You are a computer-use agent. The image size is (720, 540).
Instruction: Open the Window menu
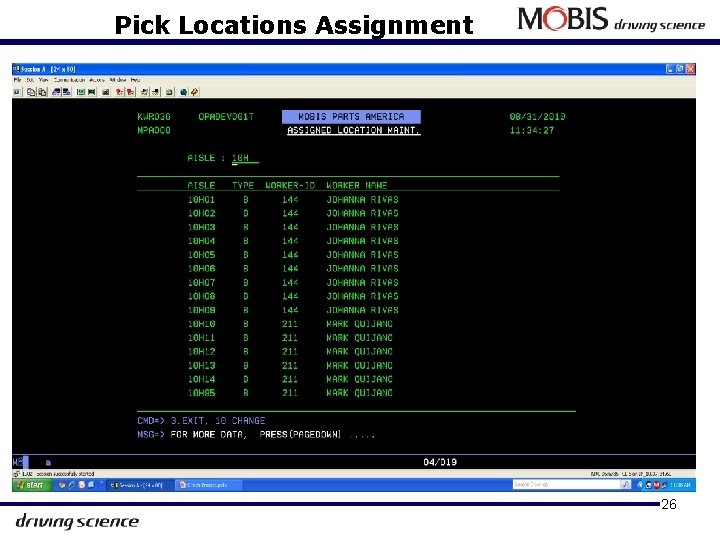coord(118,80)
